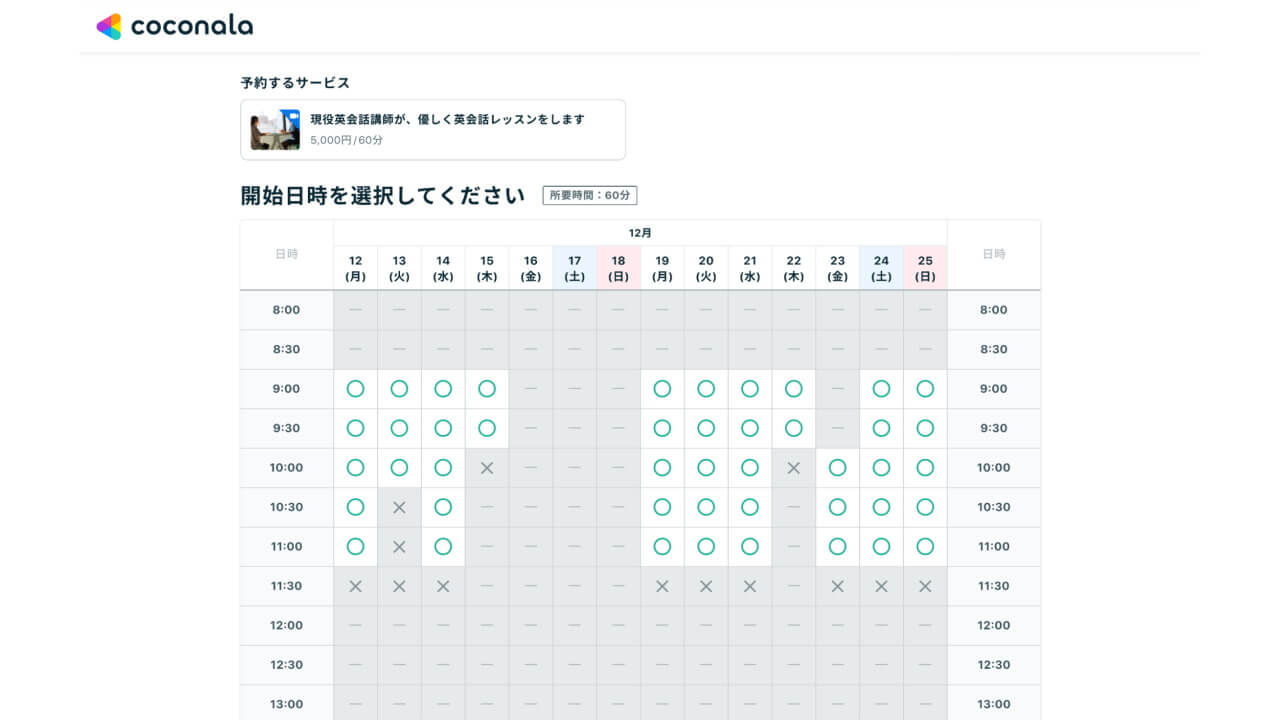Select the 11:00 slot on Monday the 12th
Viewport: 1280px width, 720px height.
tap(355, 547)
